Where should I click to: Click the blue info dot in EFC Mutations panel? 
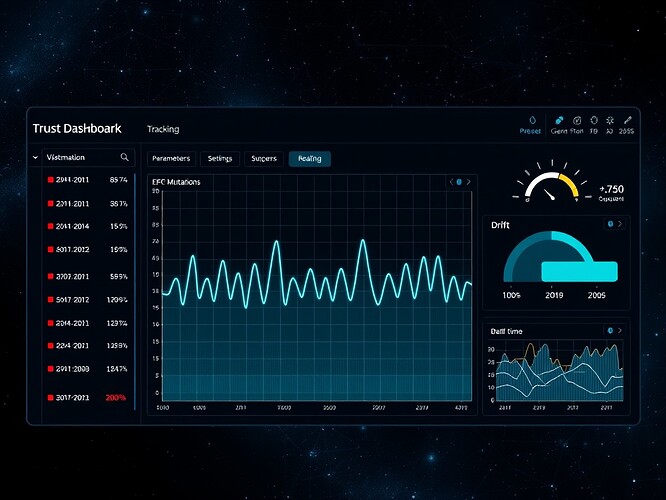[x=459, y=182]
